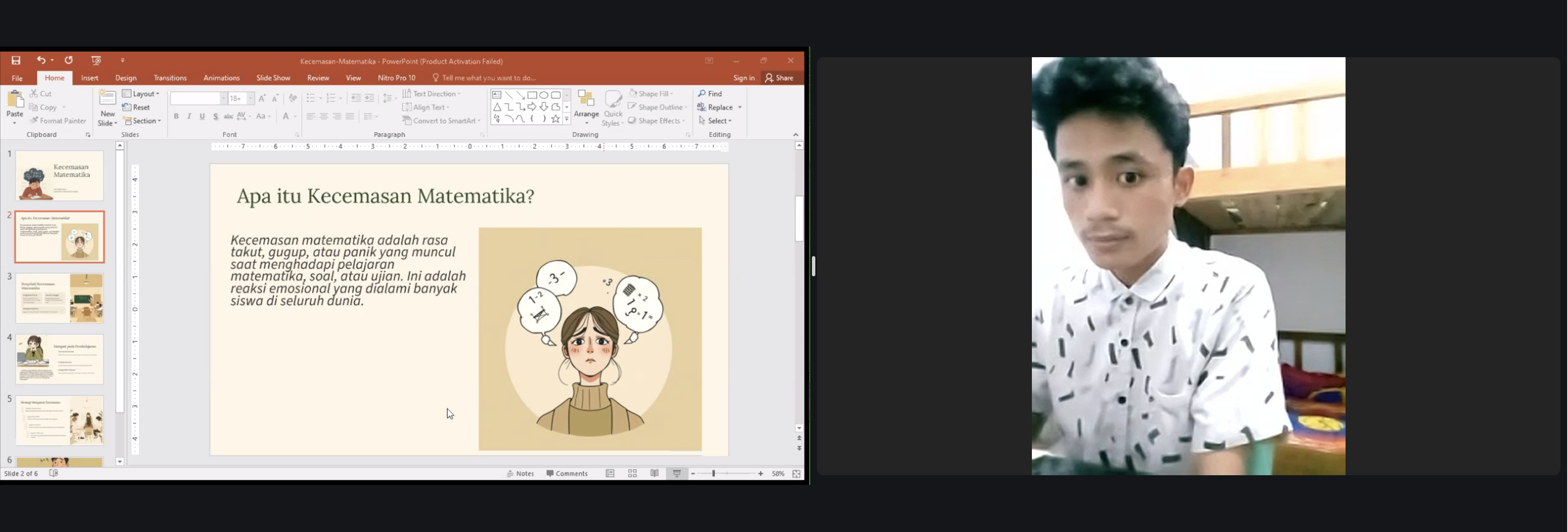
Task: Open the Select dropdown in Editing
Action: [716, 121]
